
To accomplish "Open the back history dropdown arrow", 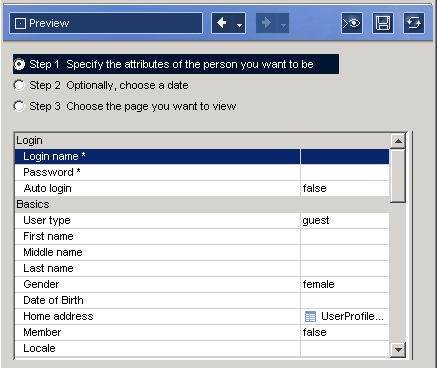I will pos(239,25).
